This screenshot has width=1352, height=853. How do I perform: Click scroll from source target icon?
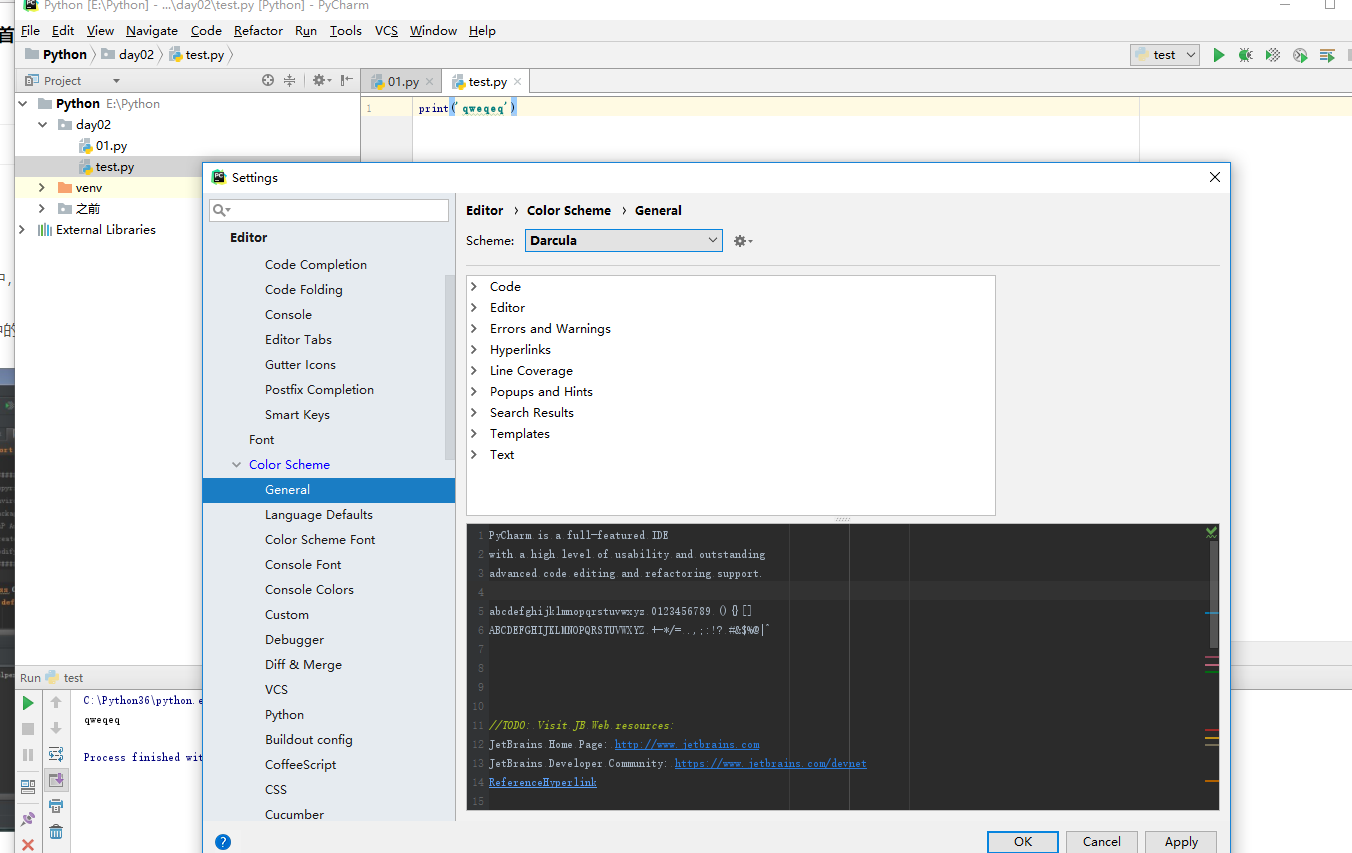click(268, 80)
